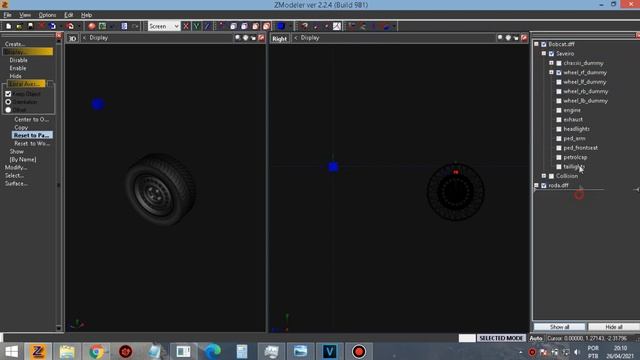640x360 pixels.
Task: Open Display menu of Right viewport
Action: click(310, 38)
